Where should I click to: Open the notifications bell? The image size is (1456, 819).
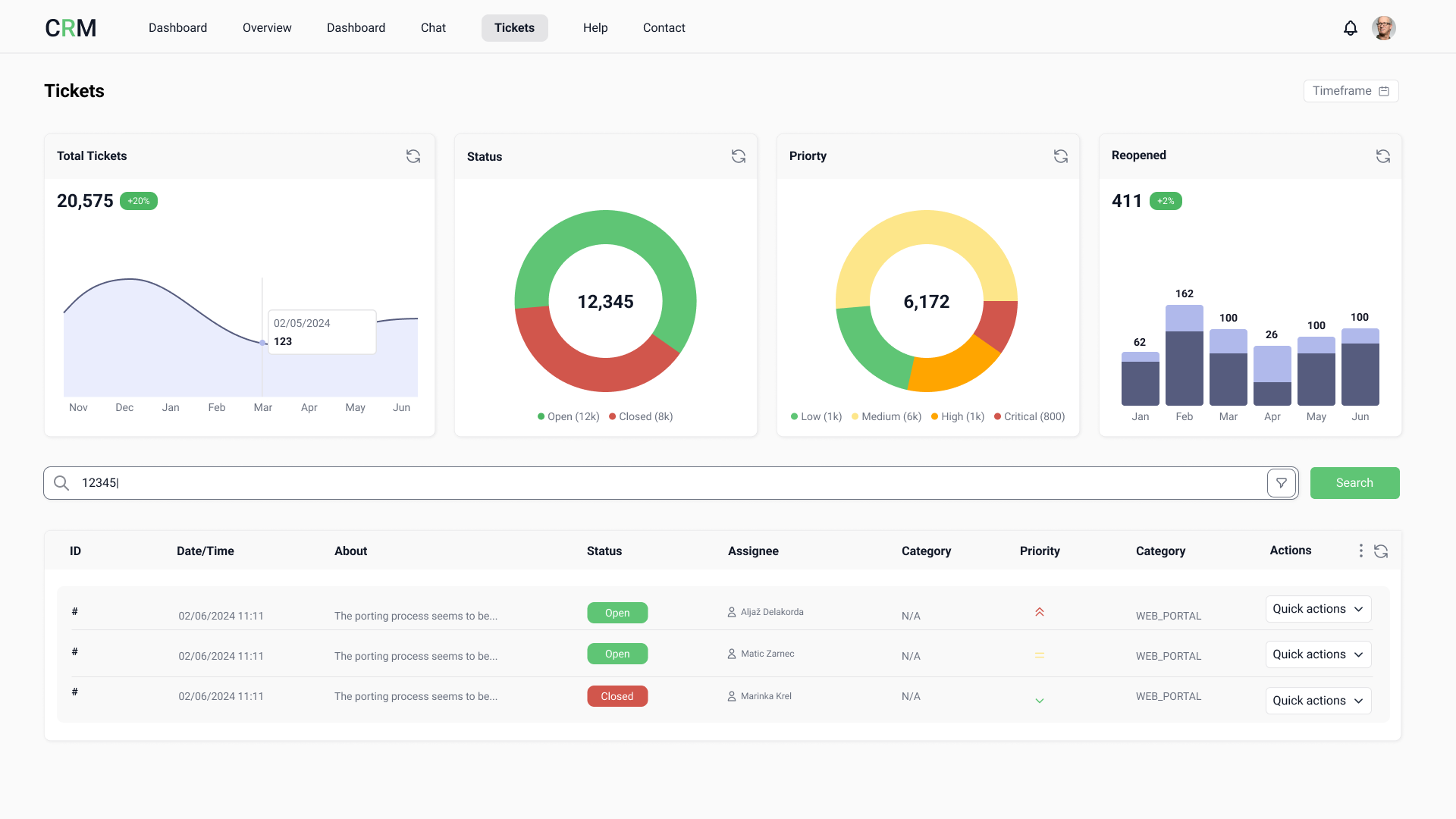[1351, 27]
